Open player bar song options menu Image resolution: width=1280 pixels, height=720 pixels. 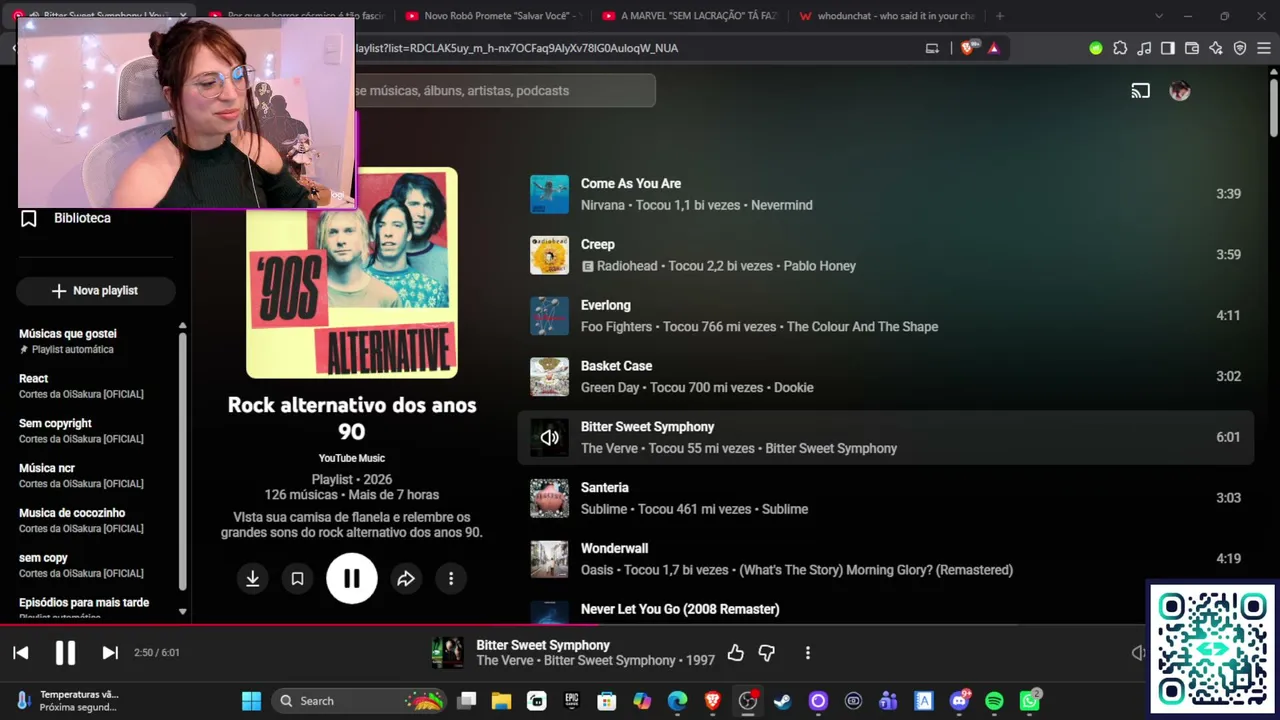pyautogui.click(x=808, y=653)
